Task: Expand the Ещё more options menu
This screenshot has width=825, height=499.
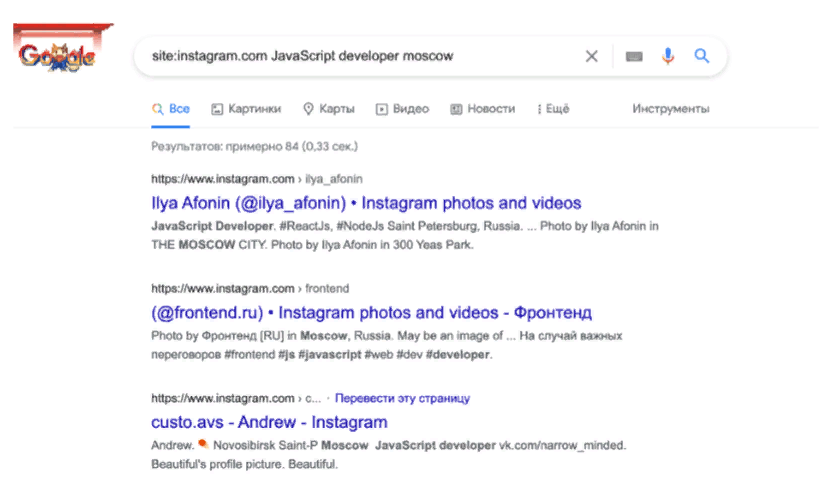Action: [553, 109]
